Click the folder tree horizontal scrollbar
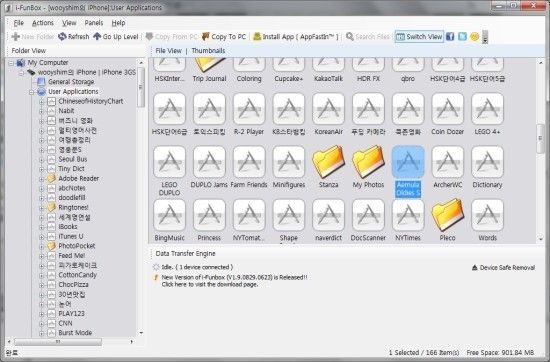The width and height of the screenshot is (550, 362). pyautogui.click(x=58, y=341)
